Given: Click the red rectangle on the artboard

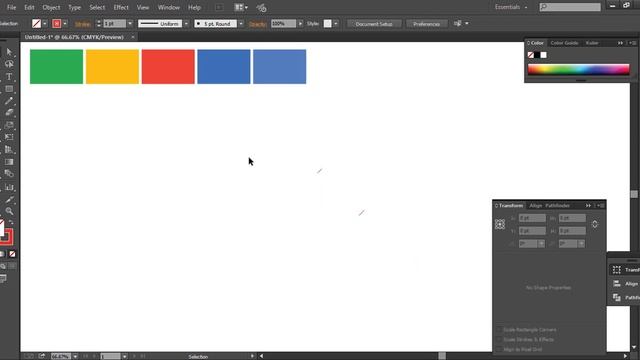Looking at the screenshot, I should click(x=168, y=67).
